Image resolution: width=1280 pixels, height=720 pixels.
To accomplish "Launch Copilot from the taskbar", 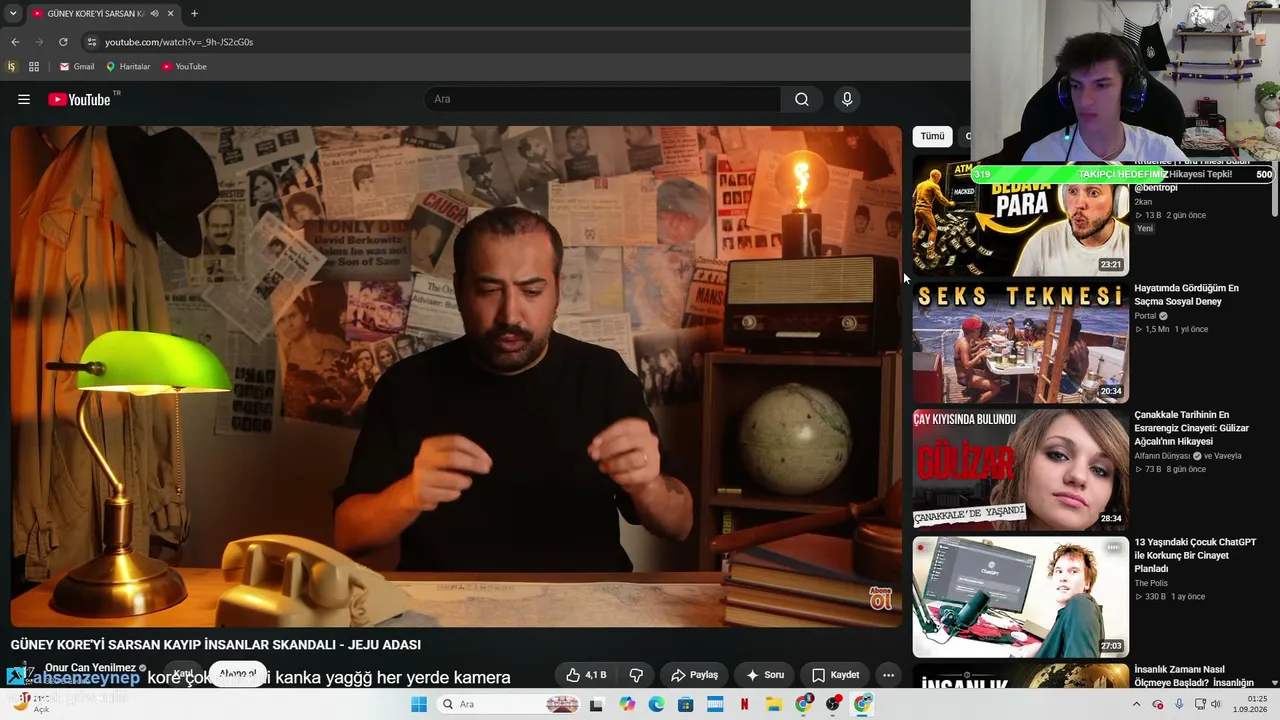I will point(627,704).
